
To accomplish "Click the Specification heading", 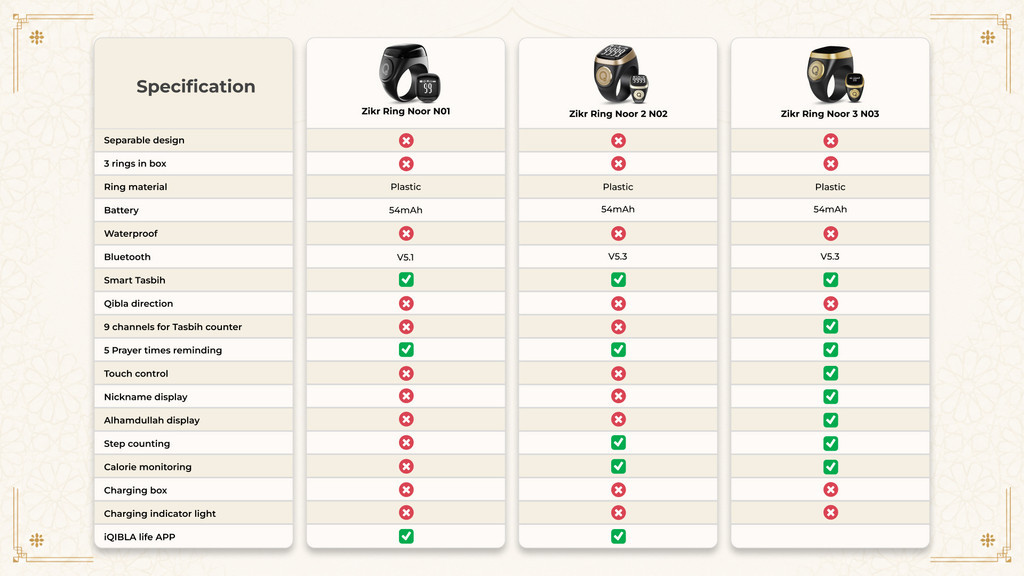I will (196, 86).
